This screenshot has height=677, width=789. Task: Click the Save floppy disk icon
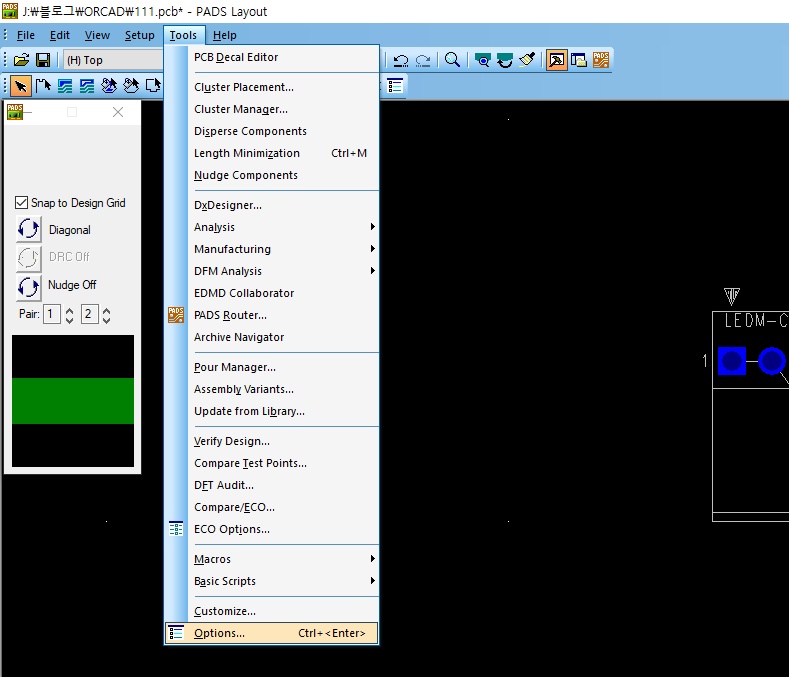43,60
